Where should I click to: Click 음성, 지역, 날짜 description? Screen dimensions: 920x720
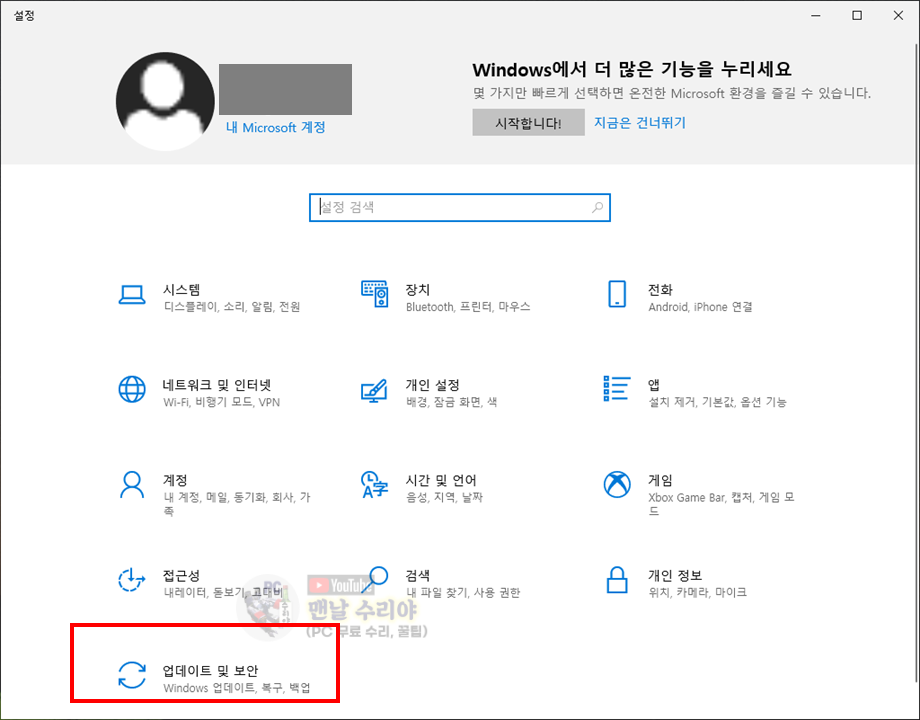(444, 497)
